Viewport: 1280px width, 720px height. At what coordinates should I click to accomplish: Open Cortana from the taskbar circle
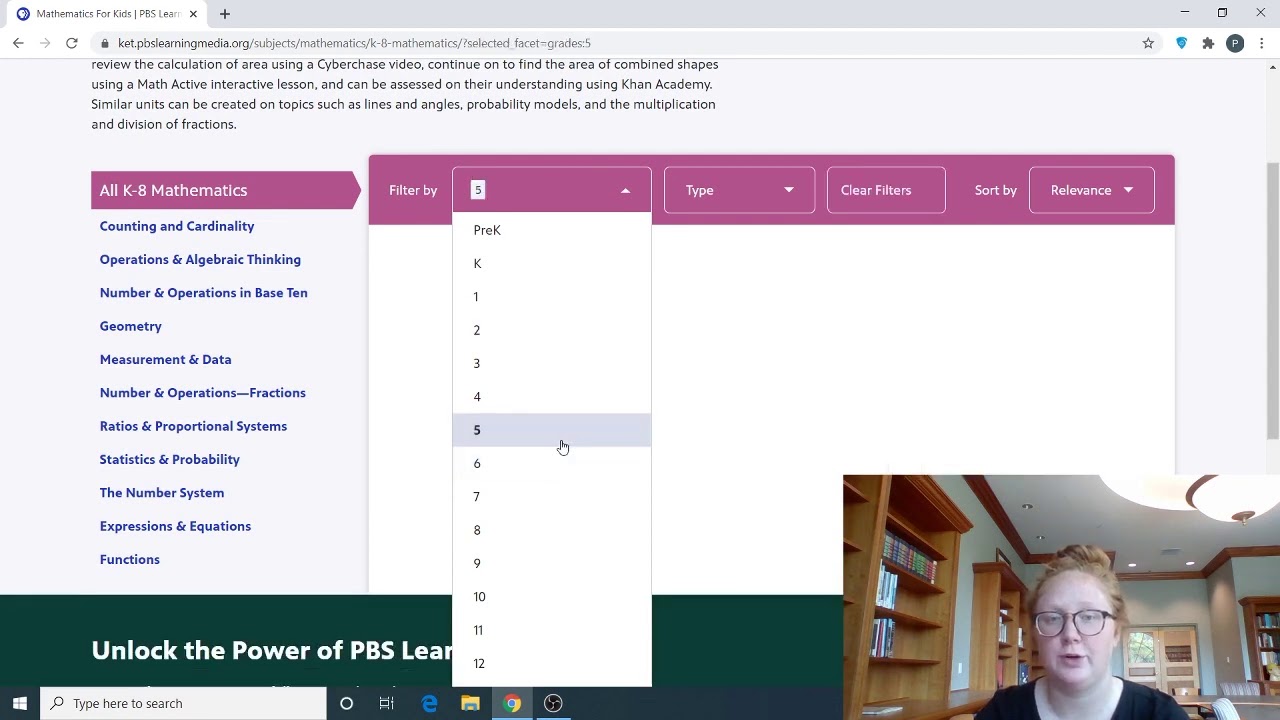click(346, 703)
